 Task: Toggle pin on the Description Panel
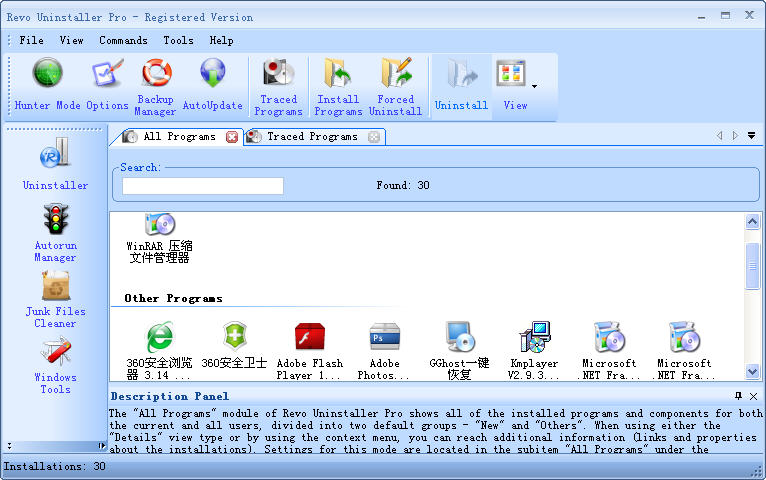(x=738, y=396)
